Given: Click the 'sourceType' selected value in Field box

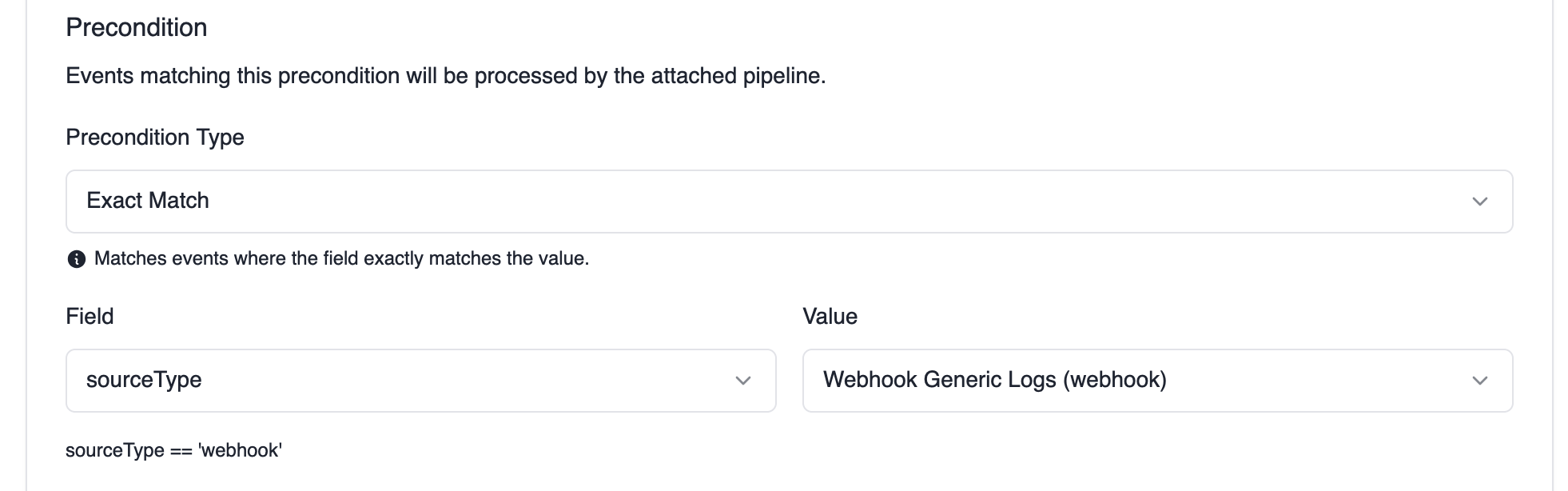Looking at the screenshot, I should coord(144,380).
